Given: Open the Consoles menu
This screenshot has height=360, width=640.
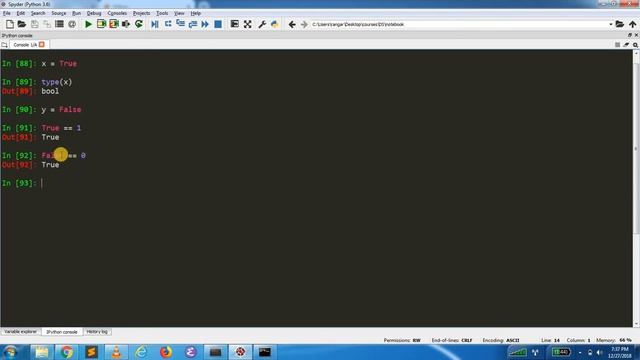Looking at the screenshot, I should pyautogui.click(x=117, y=13).
